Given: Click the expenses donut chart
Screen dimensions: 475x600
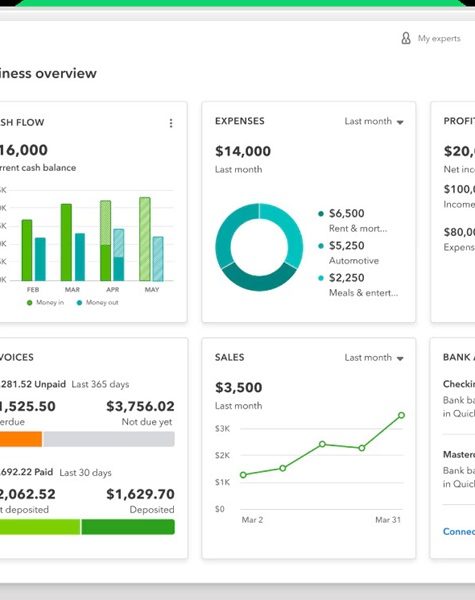Looking at the screenshot, I should click(259, 247).
